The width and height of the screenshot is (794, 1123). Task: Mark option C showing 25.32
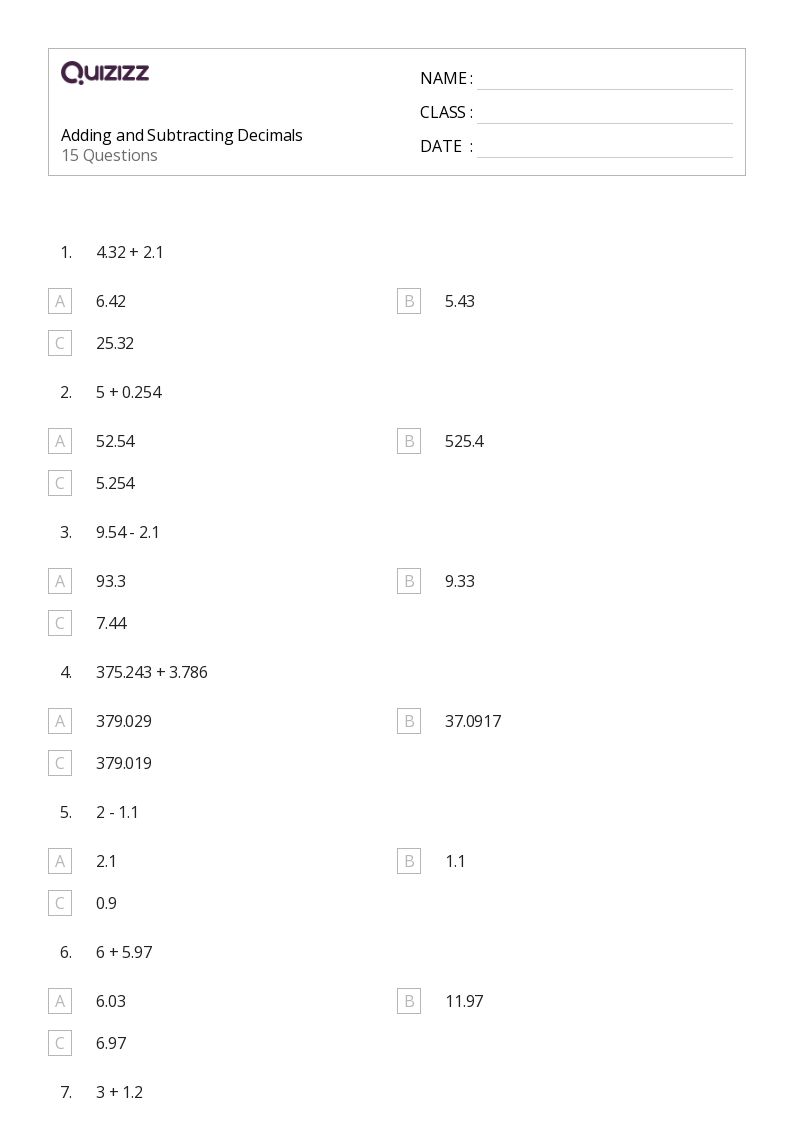(60, 343)
